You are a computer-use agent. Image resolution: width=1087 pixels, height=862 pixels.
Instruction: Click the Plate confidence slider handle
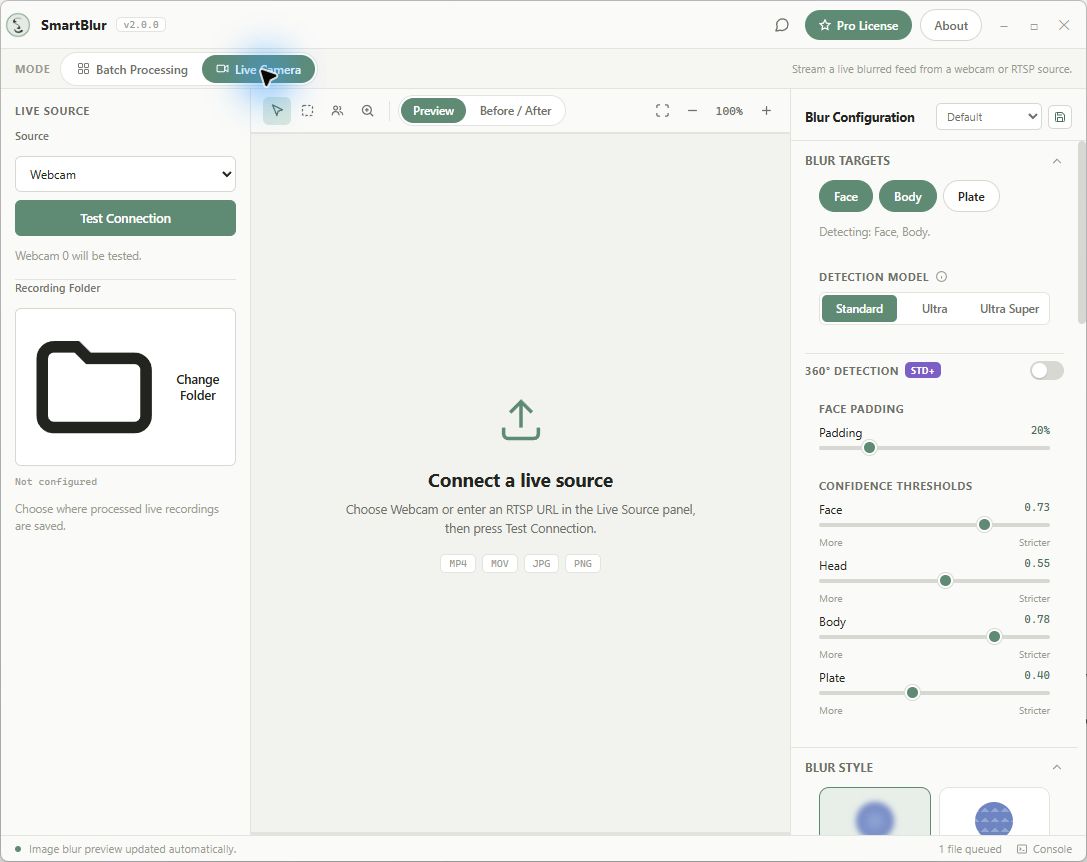point(912,692)
